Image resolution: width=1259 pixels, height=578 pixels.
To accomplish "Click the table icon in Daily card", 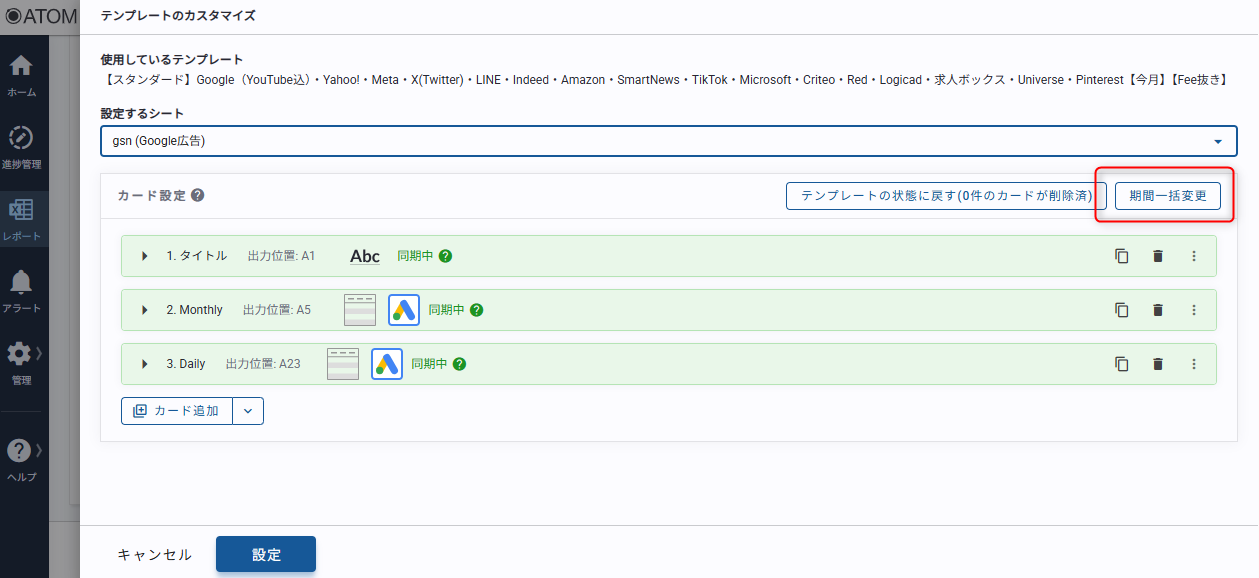I will click(343, 364).
